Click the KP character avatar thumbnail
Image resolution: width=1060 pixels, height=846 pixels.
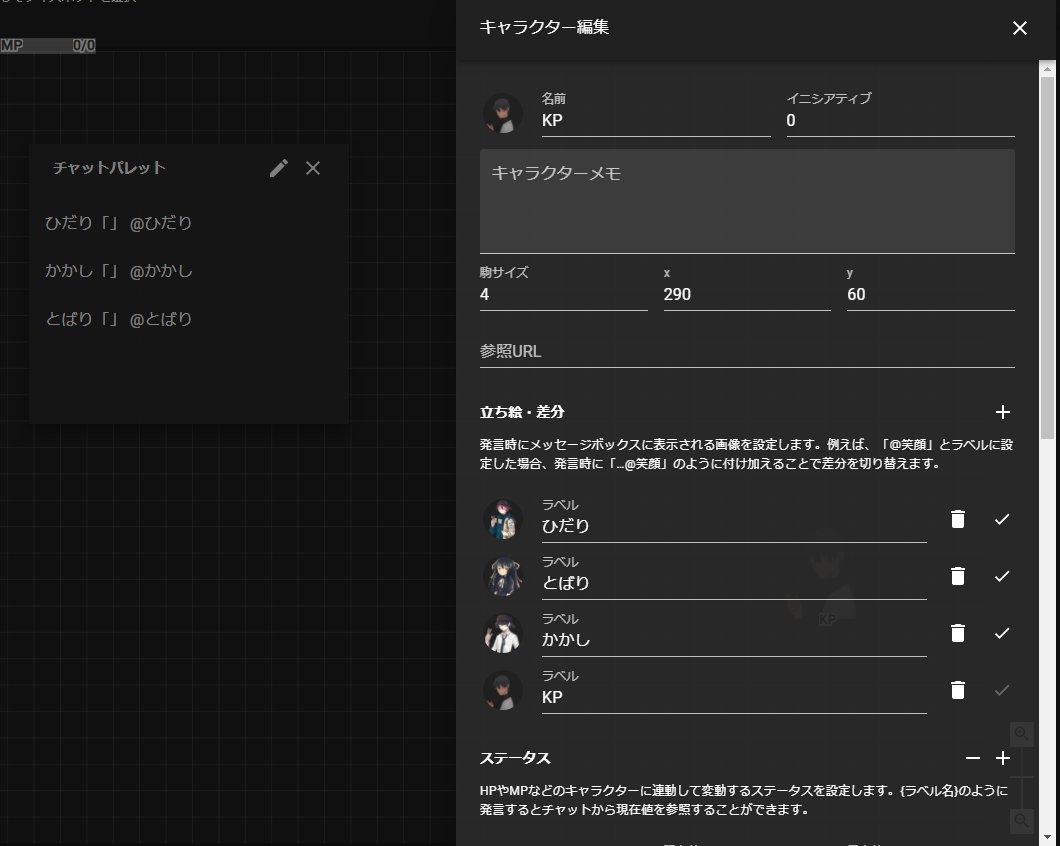point(503,113)
